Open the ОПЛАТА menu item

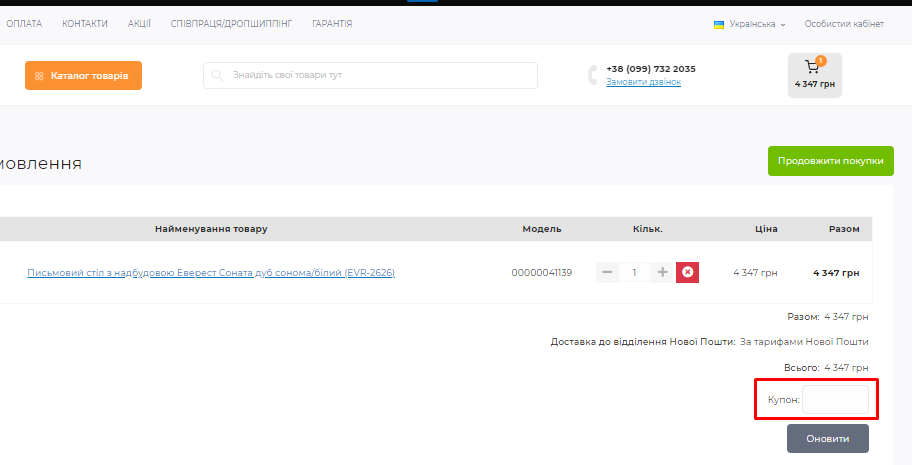pyautogui.click(x=24, y=23)
